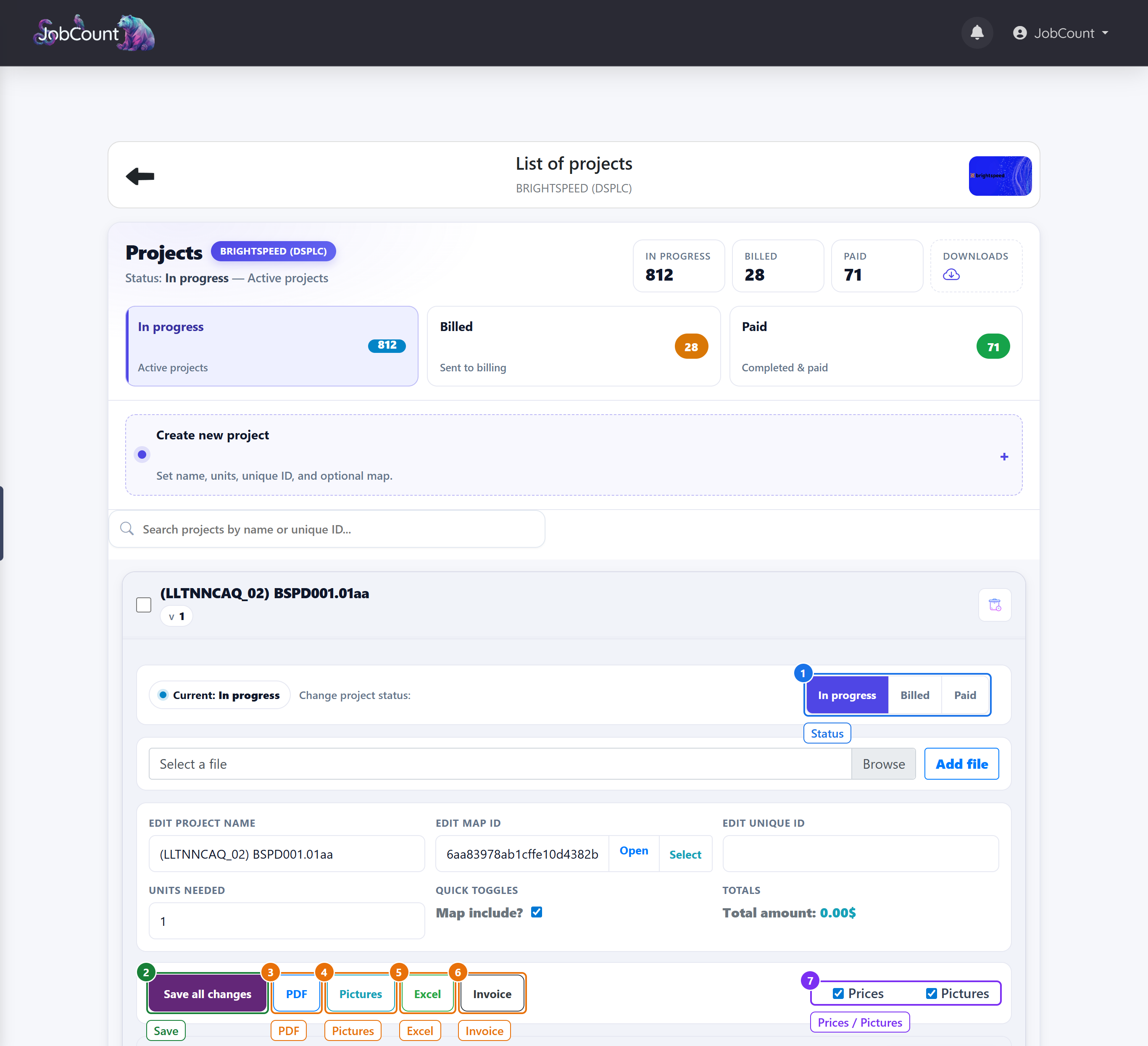
Task: Open the notifications bell
Action: [977, 32]
